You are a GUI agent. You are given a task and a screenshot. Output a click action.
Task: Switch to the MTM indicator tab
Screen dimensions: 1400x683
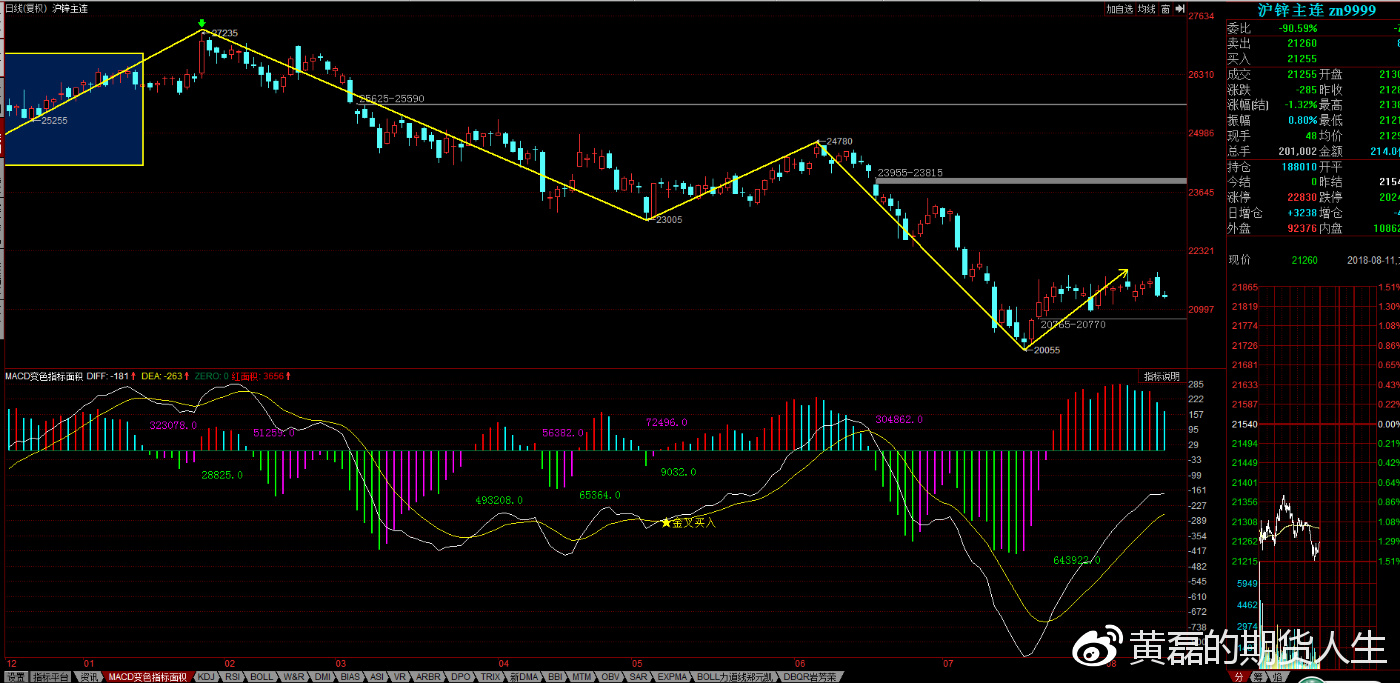coord(583,677)
